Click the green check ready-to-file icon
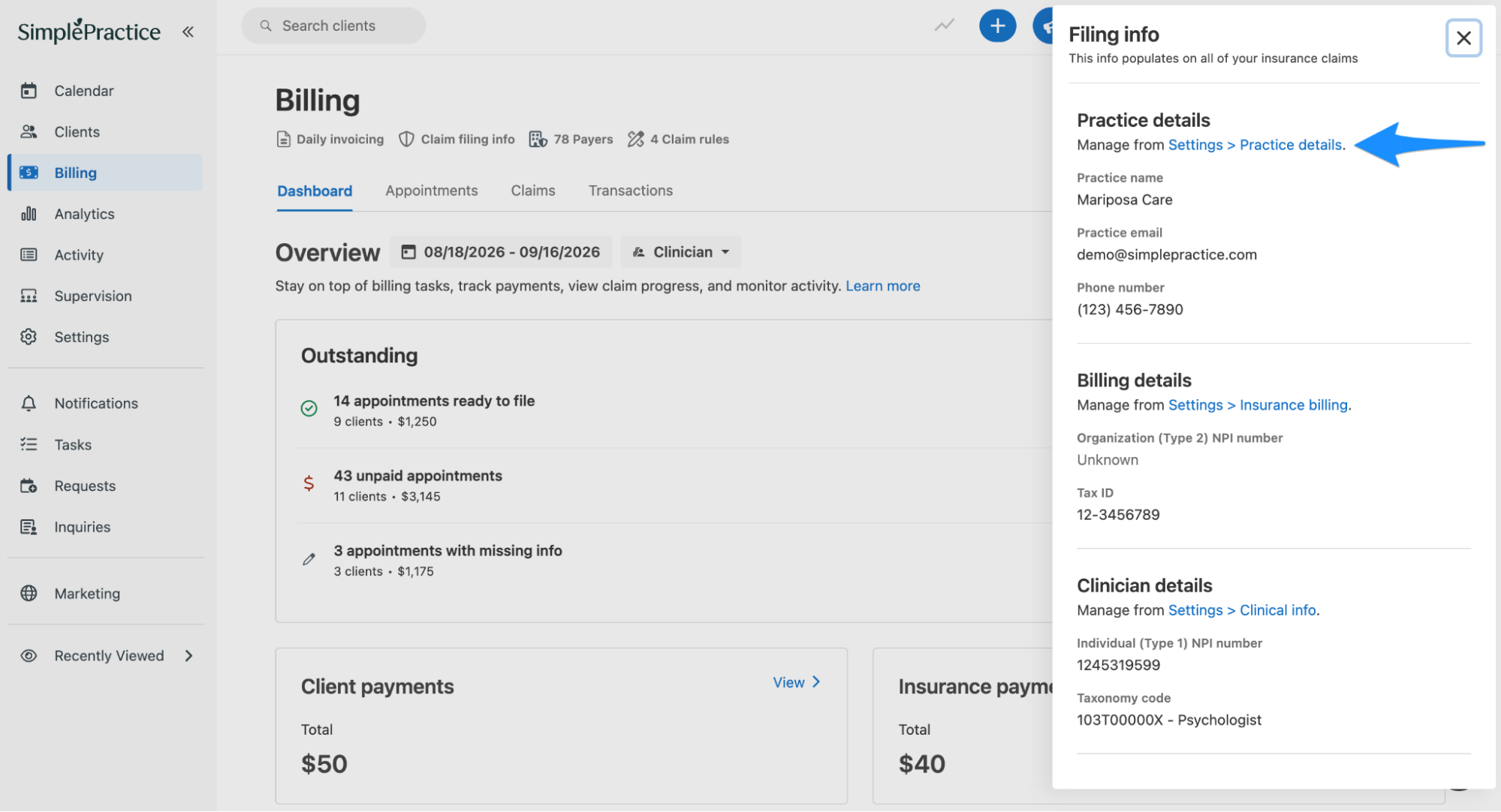Image resolution: width=1501 pixels, height=812 pixels. [x=309, y=409]
